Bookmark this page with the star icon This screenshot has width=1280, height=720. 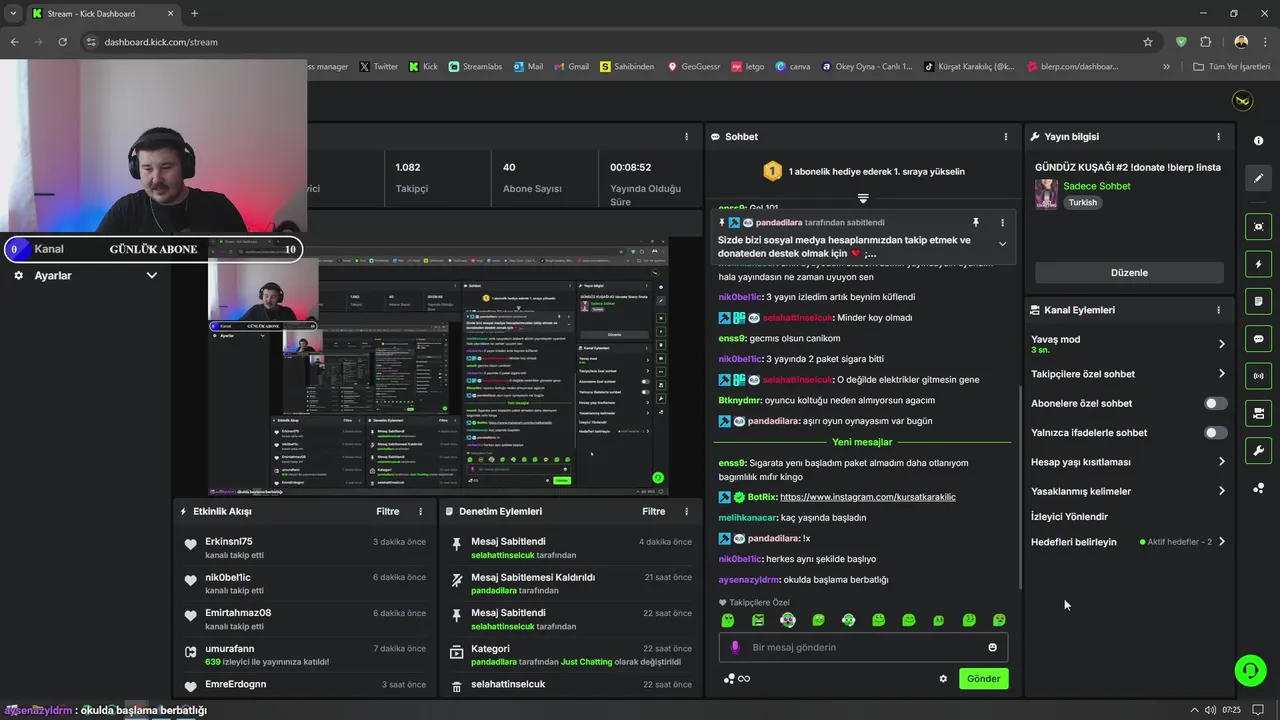click(x=1148, y=42)
